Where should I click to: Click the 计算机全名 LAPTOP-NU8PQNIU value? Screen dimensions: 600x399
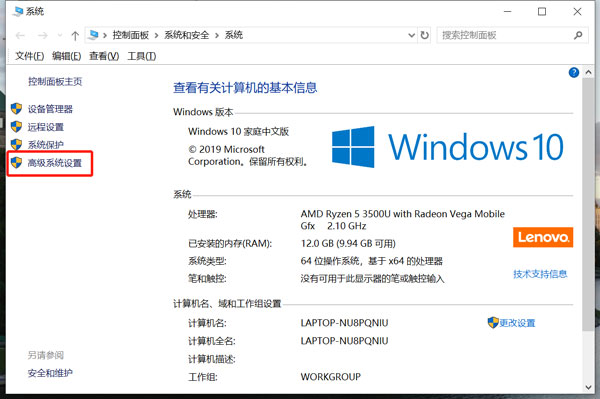[344, 341]
